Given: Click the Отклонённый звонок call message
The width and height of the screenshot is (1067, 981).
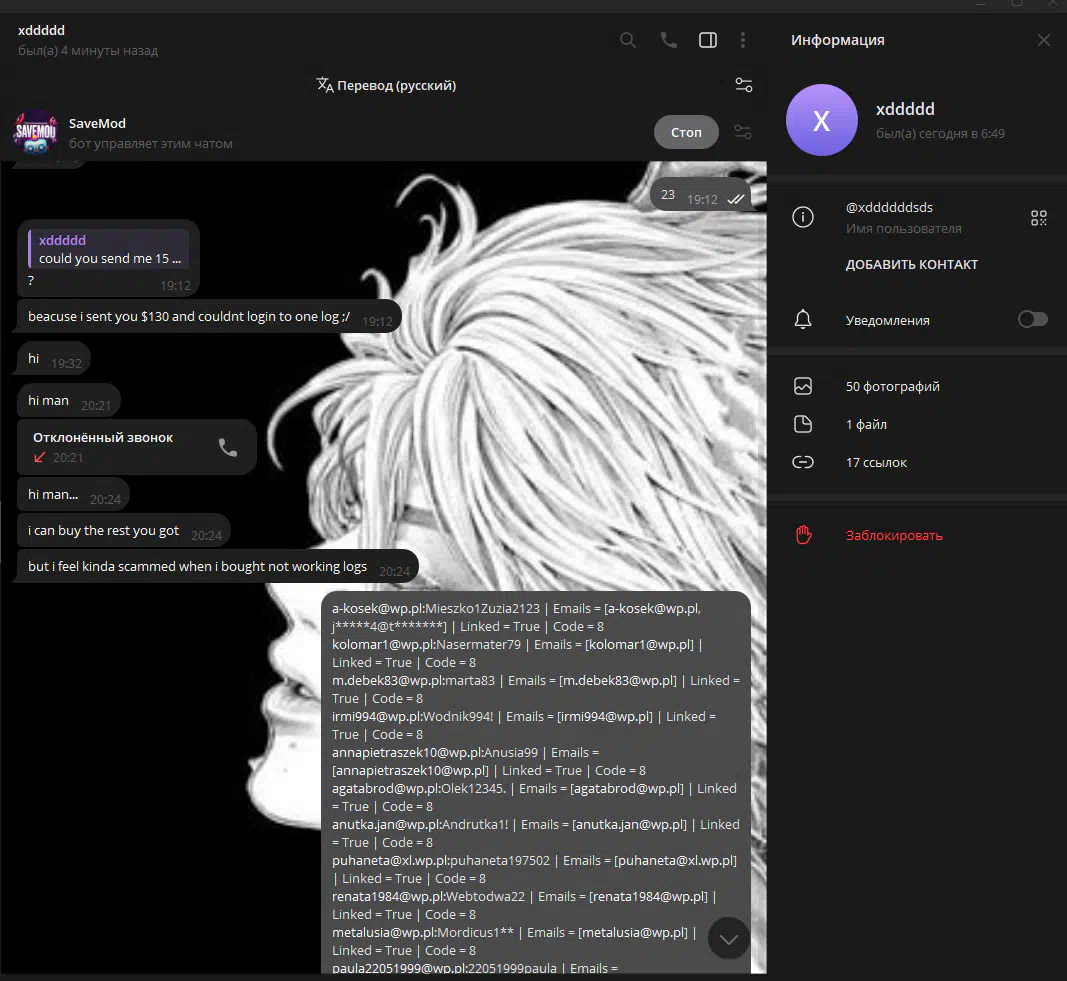Looking at the screenshot, I should coord(137,447).
